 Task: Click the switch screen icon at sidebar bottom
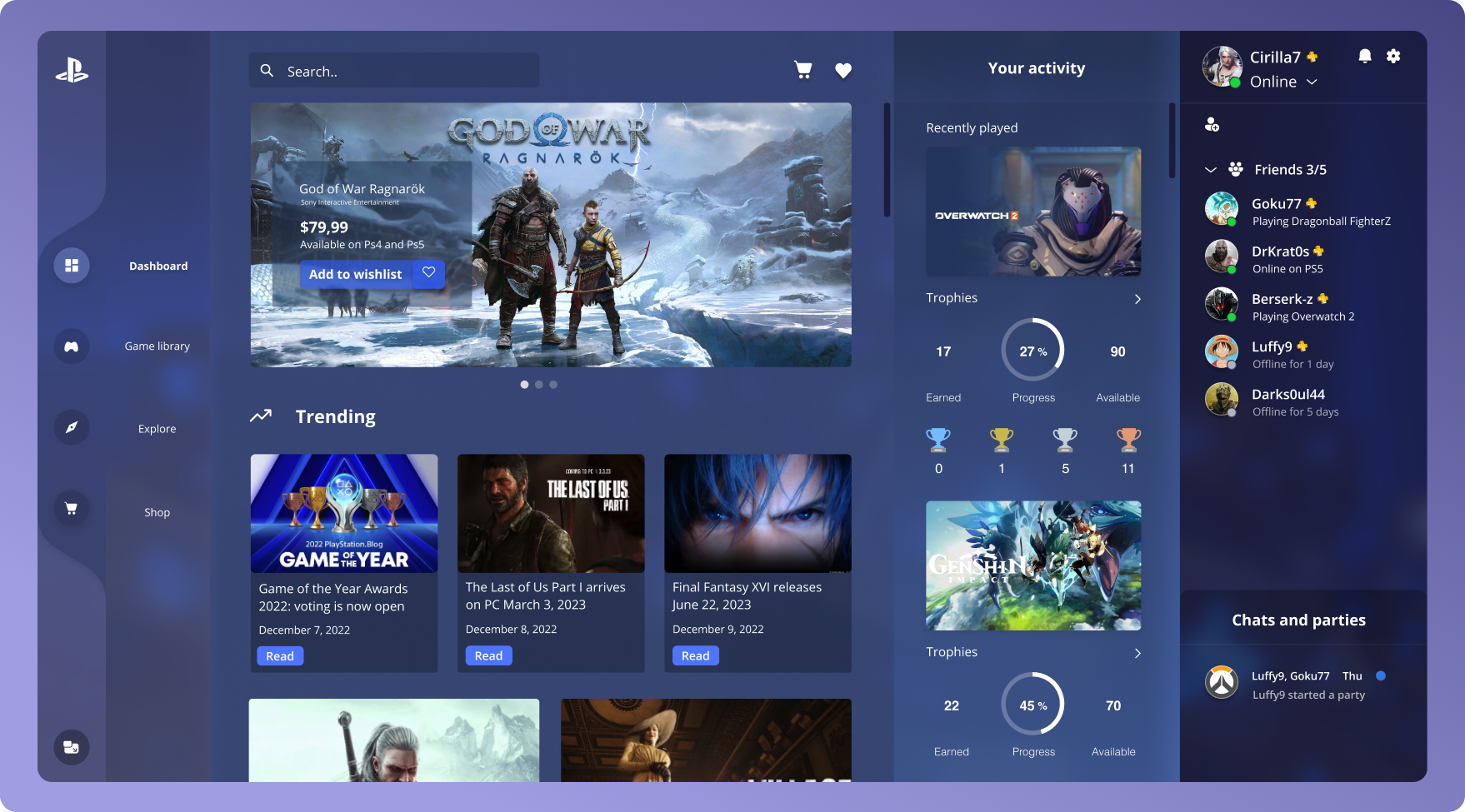(x=72, y=747)
